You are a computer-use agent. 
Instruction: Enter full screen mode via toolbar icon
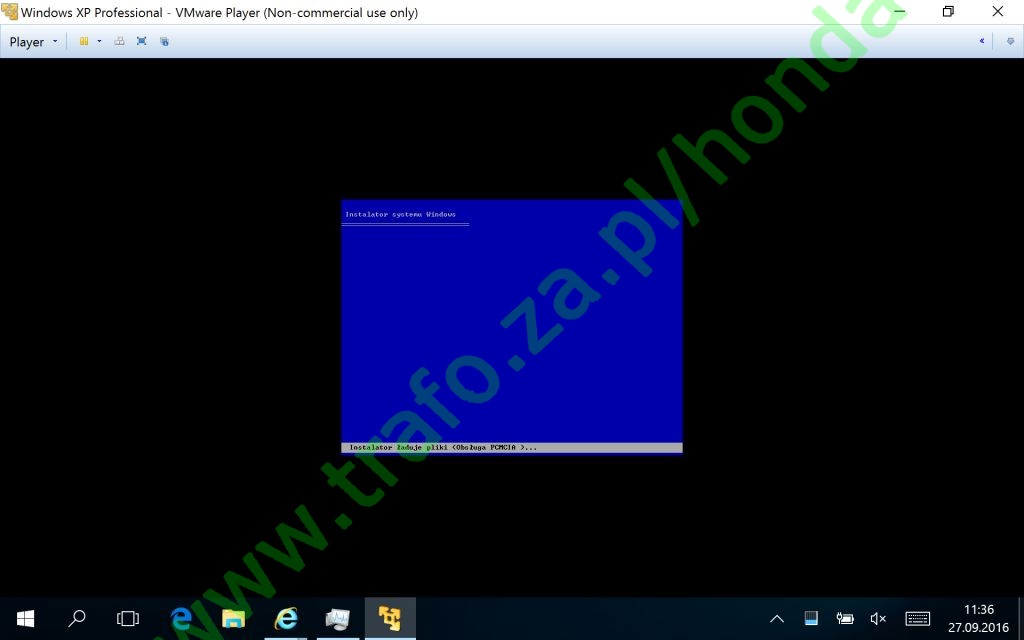[x=142, y=42]
